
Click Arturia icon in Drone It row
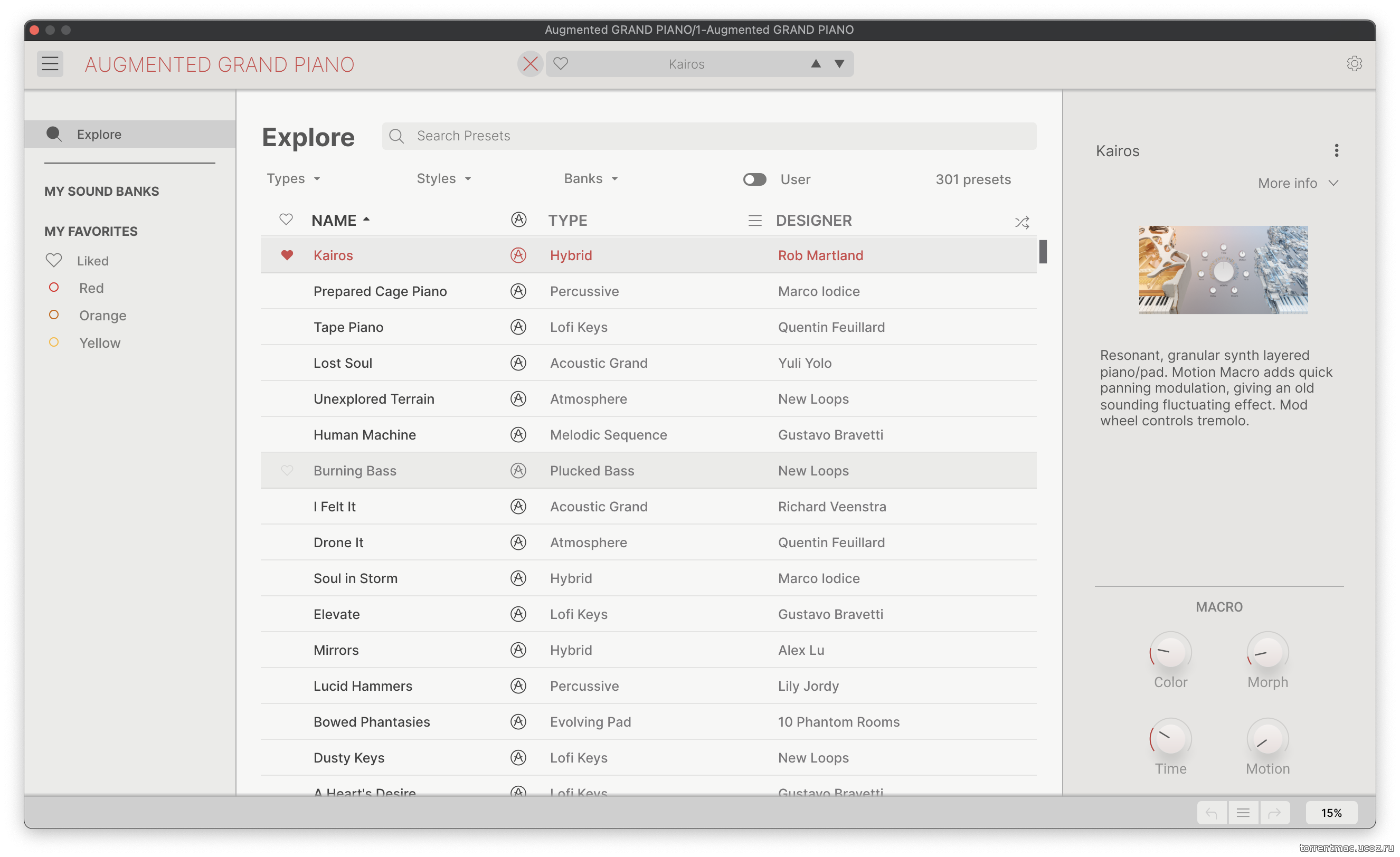[518, 542]
